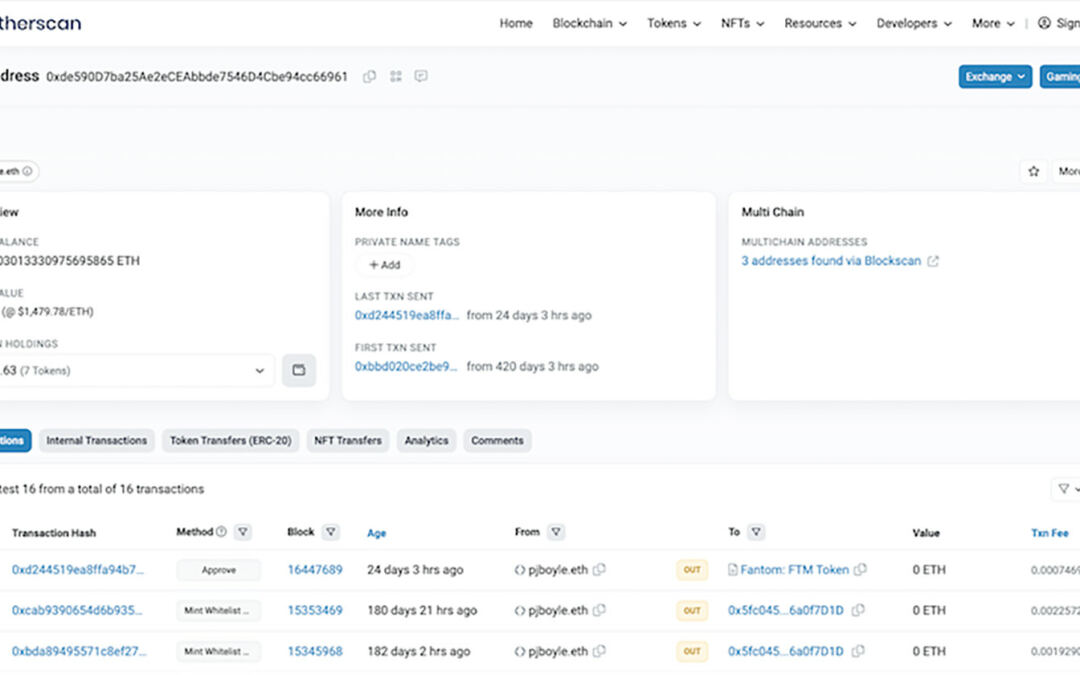Viewport: 1080px width, 675px height.
Task: Switch to the Token Transfers (ERC-20) tab
Action: tap(230, 440)
